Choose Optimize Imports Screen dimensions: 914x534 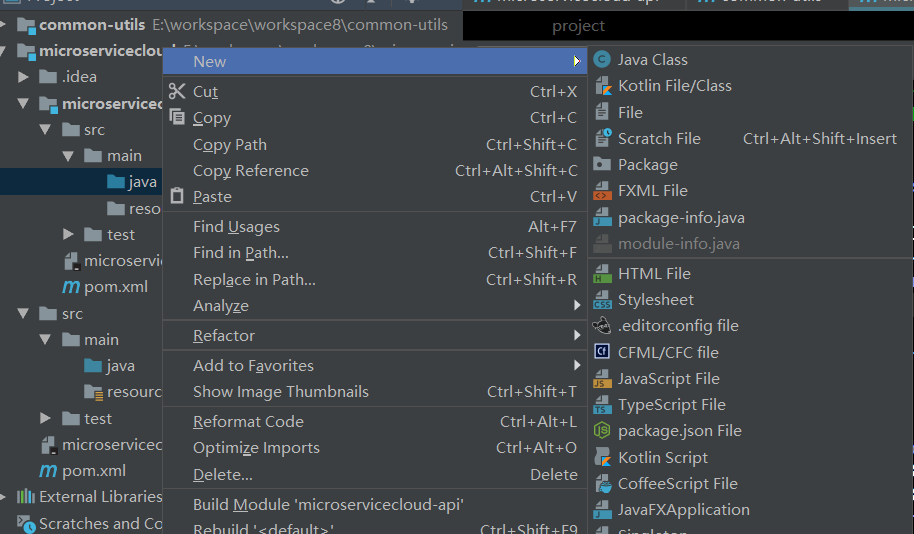(375, 448)
